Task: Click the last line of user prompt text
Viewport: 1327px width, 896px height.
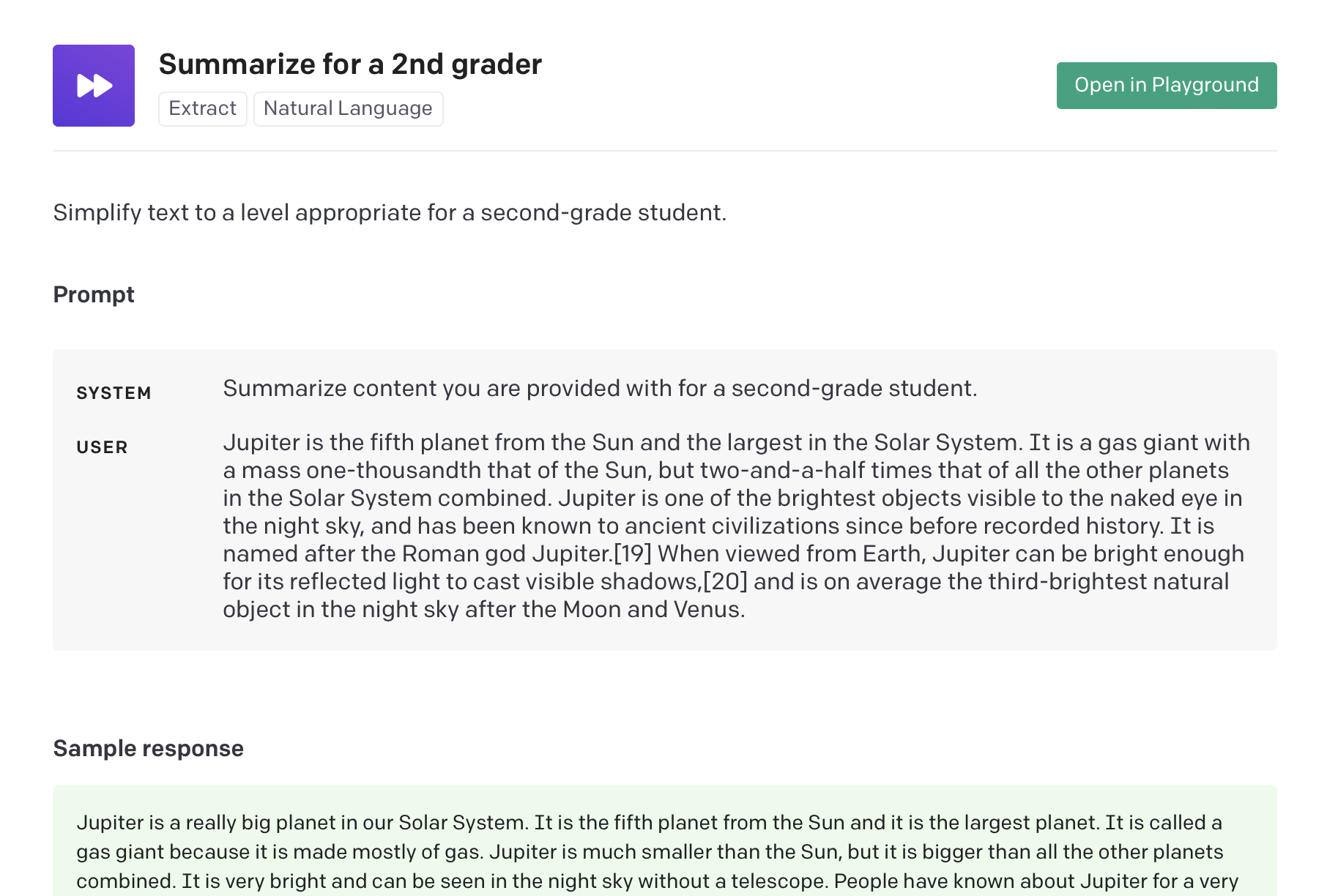Action: pyautogui.click(x=484, y=609)
